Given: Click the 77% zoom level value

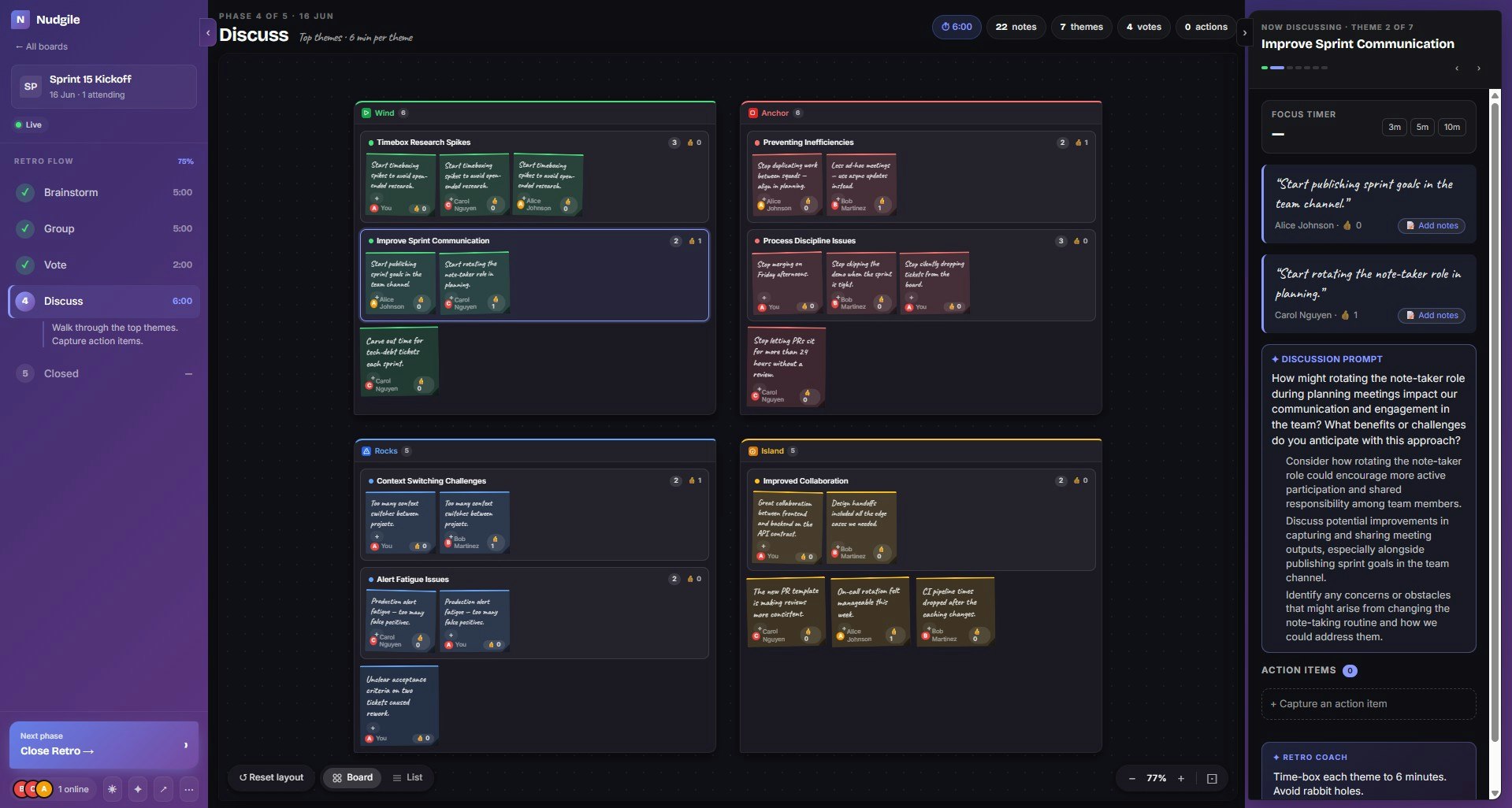Looking at the screenshot, I should click(1156, 778).
